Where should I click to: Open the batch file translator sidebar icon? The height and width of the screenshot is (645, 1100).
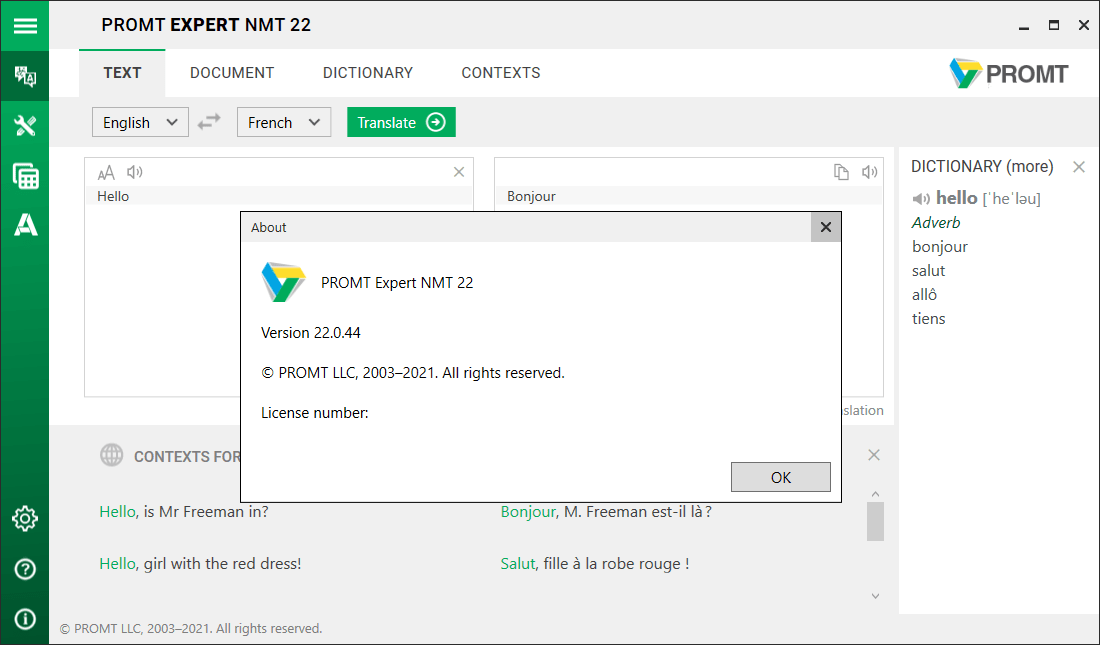[25, 176]
